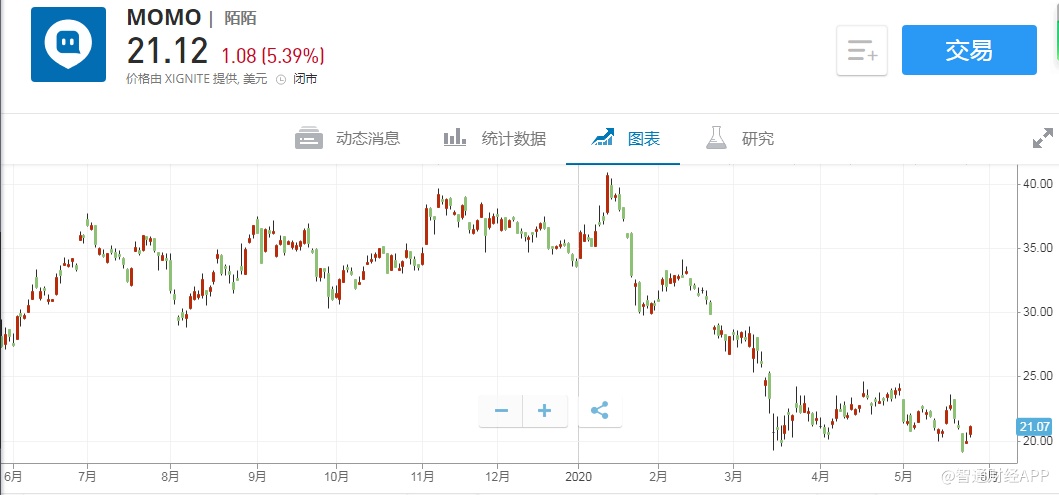Viewport: 1059px width, 495px height.
Task: Open the 动态消息 news feed tab
Action: pos(348,139)
